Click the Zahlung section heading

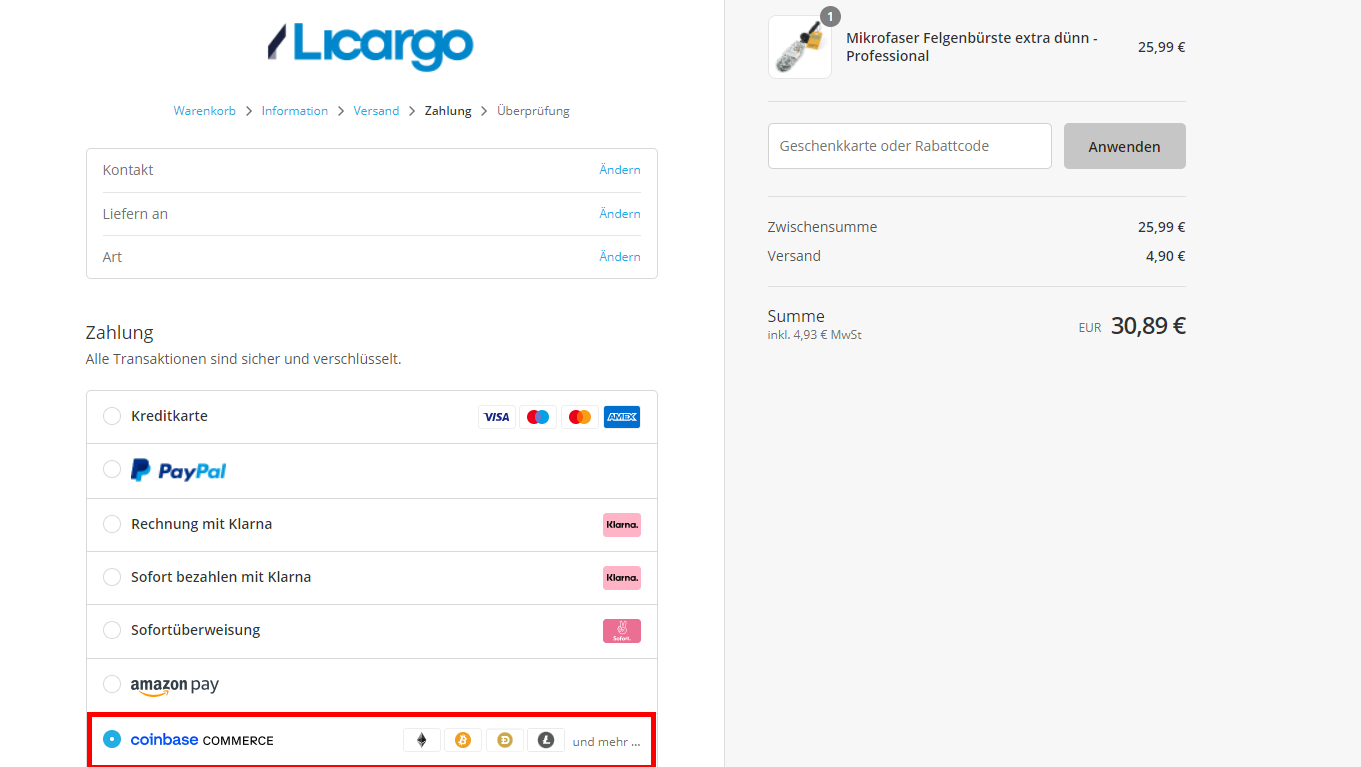tap(120, 333)
